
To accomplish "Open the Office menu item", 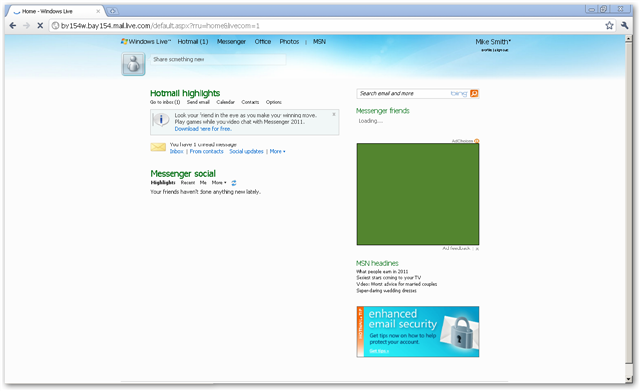I will click(263, 42).
